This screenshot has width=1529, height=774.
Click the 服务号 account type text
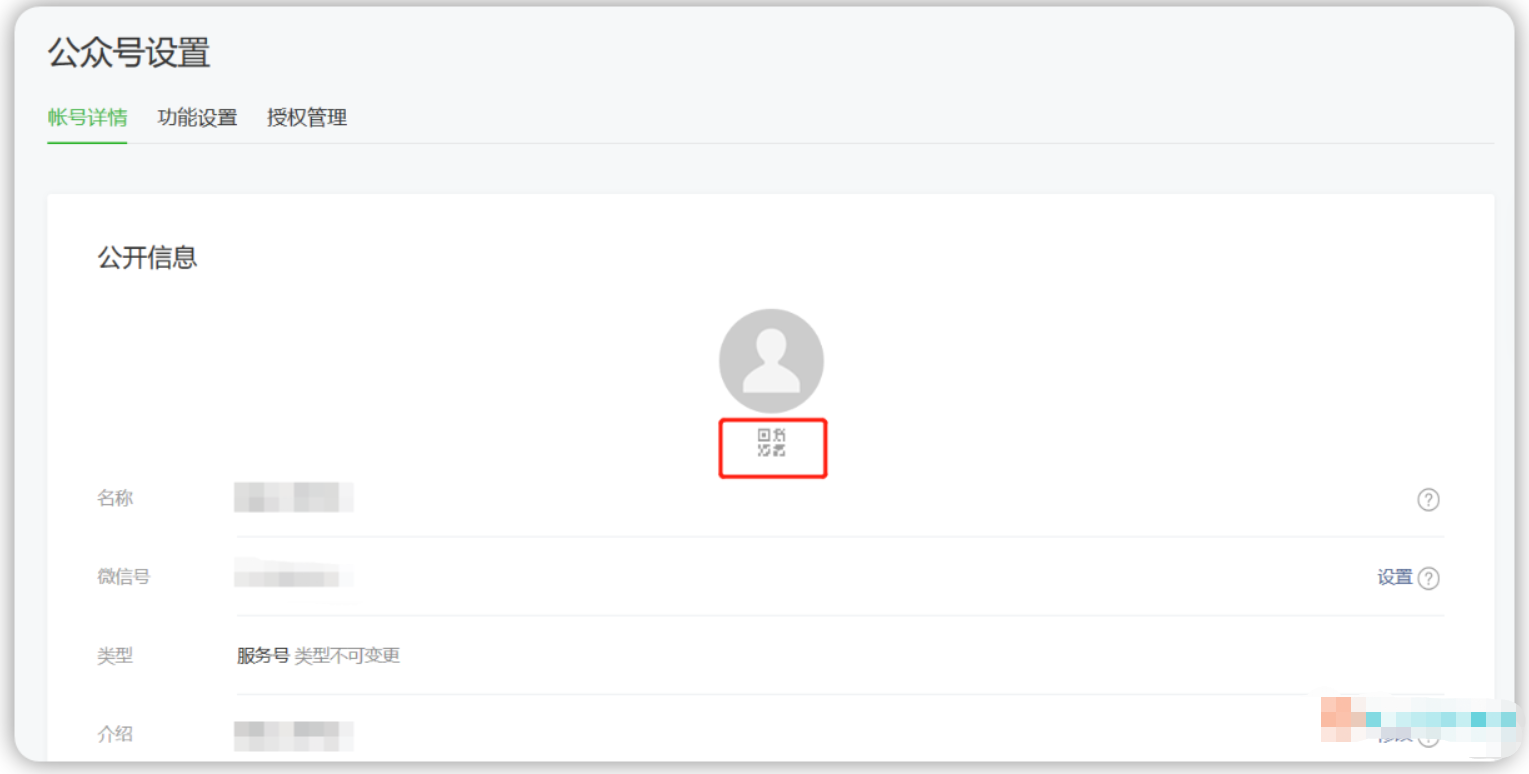(263, 656)
